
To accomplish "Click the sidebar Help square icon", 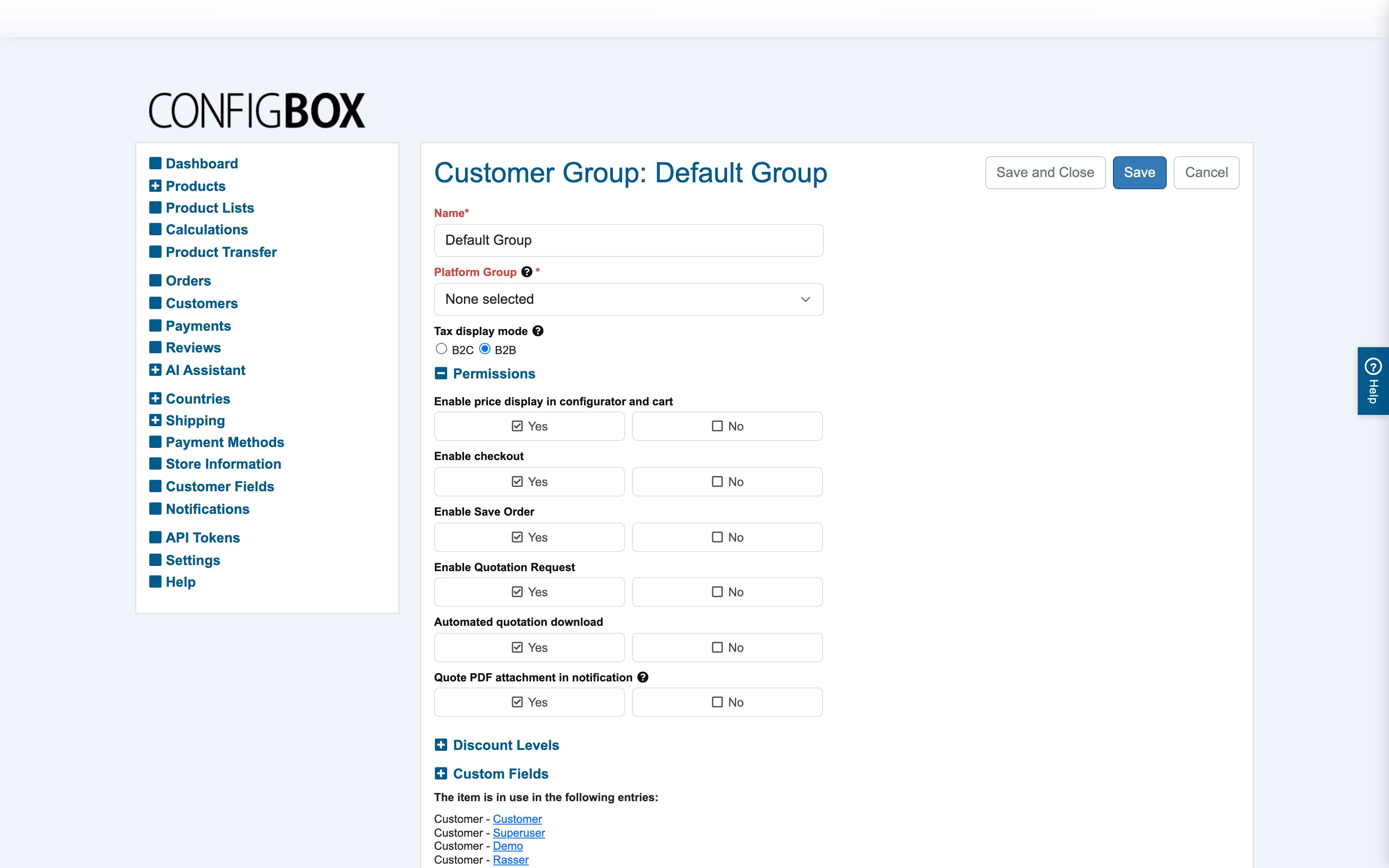I will pyautogui.click(x=155, y=582).
